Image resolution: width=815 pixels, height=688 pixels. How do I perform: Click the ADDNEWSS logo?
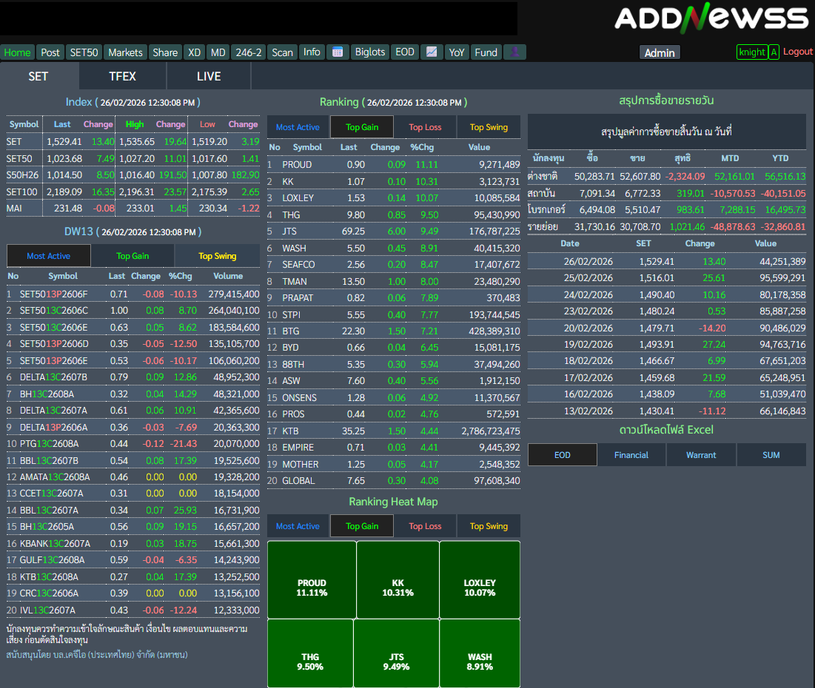tap(710, 18)
